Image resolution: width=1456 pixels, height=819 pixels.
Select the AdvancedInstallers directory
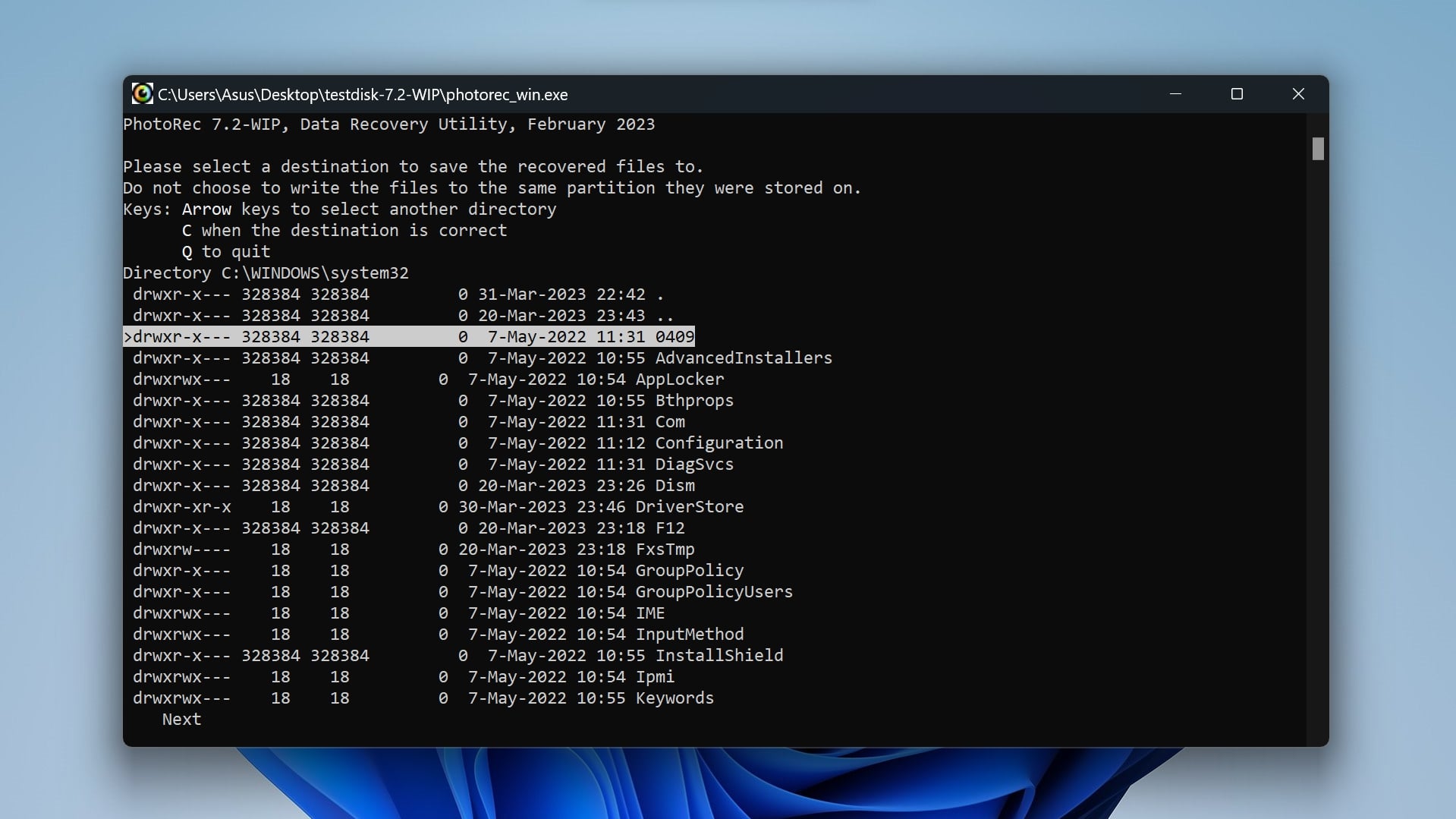tap(482, 358)
